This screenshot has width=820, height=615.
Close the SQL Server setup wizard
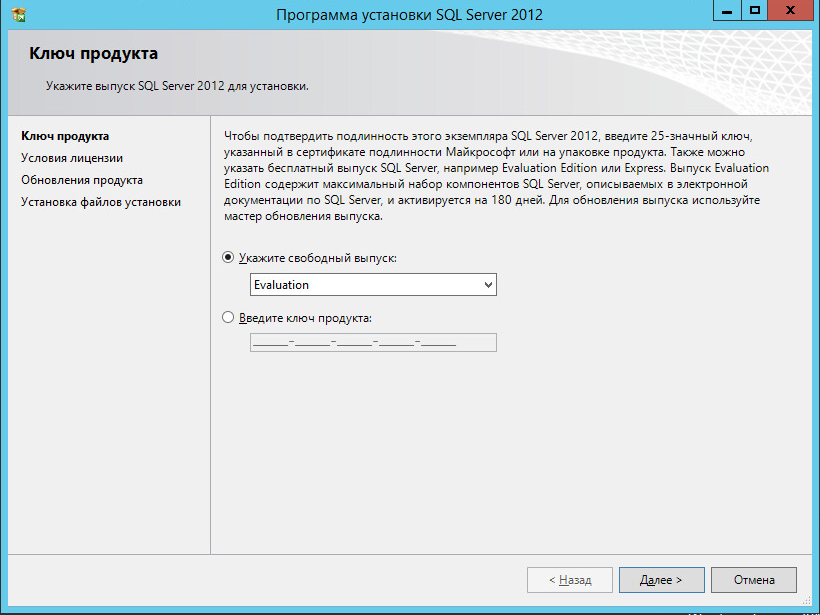(790, 11)
